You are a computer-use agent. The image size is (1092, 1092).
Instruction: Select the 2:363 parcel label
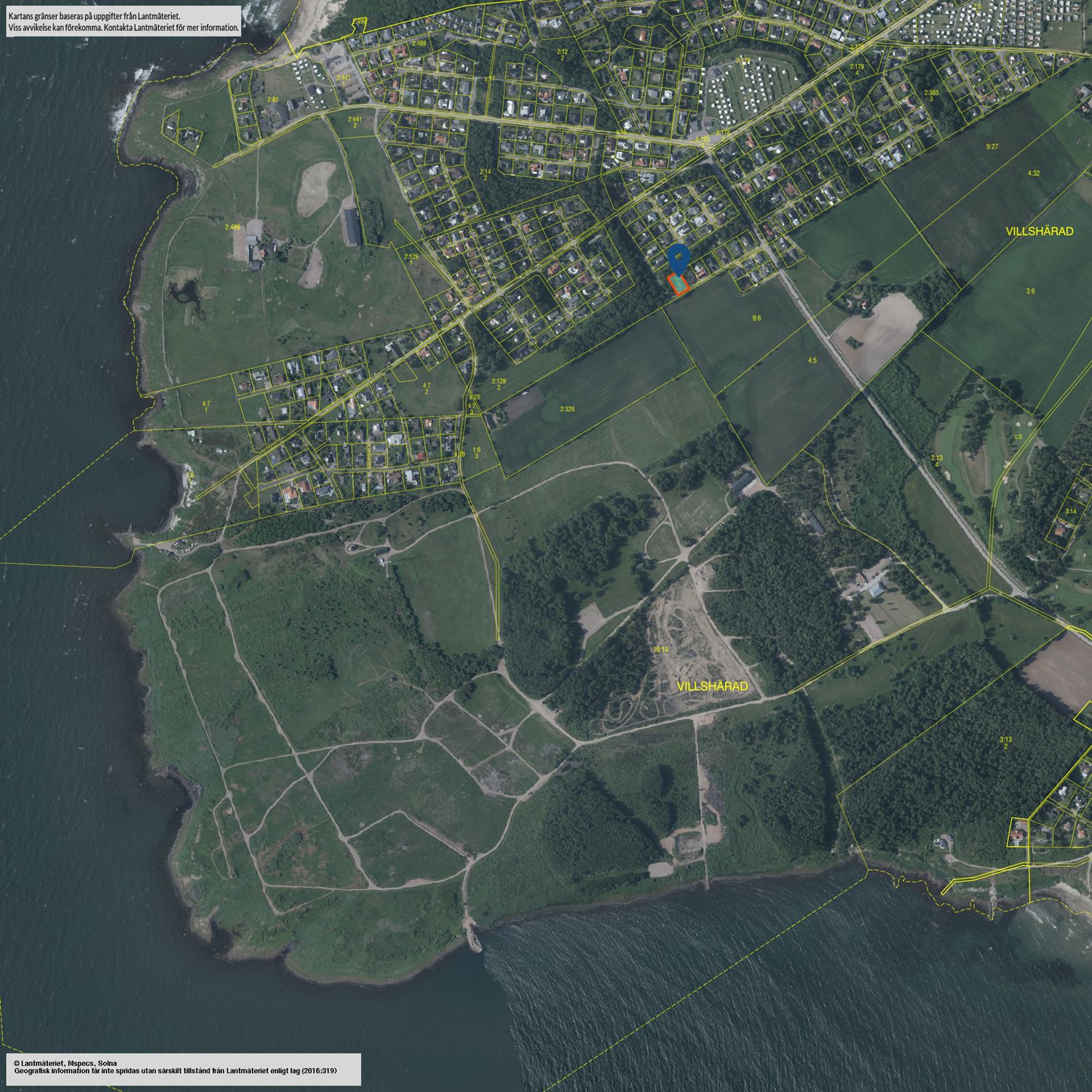point(931,93)
